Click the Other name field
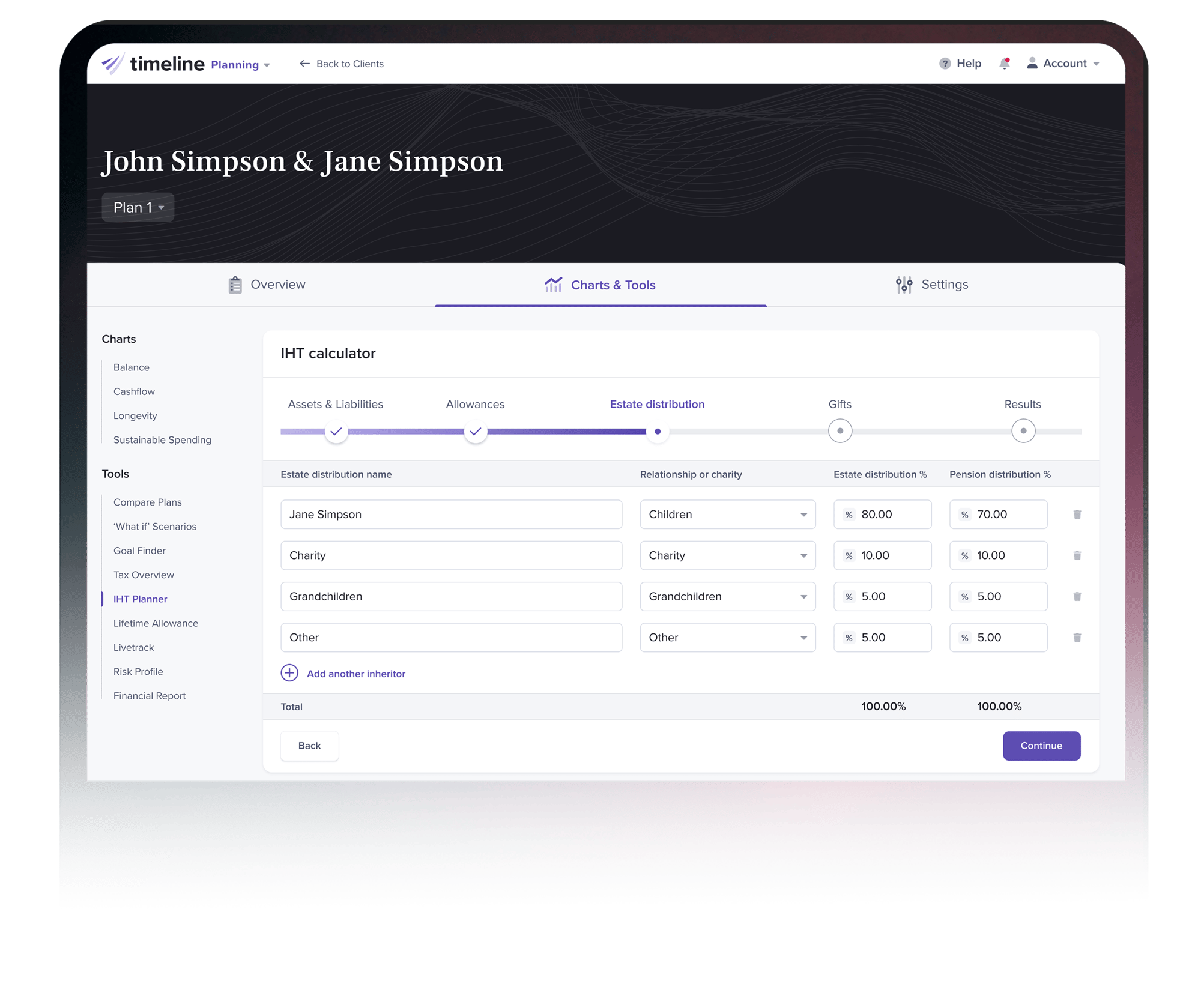Image resolution: width=1201 pixels, height=1008 pixels. click(x=451, y=638)
